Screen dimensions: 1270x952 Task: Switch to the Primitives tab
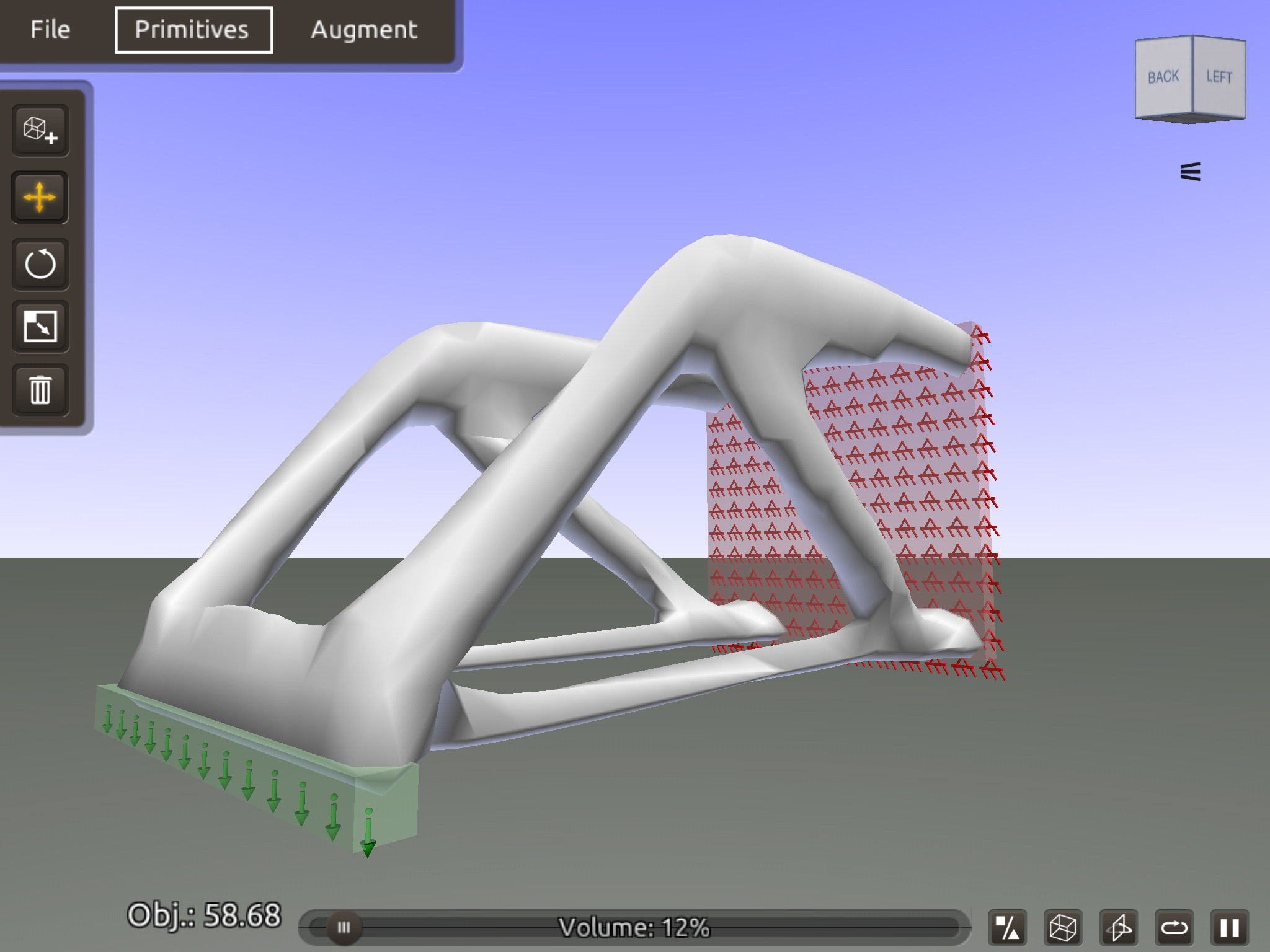[193, 30]
